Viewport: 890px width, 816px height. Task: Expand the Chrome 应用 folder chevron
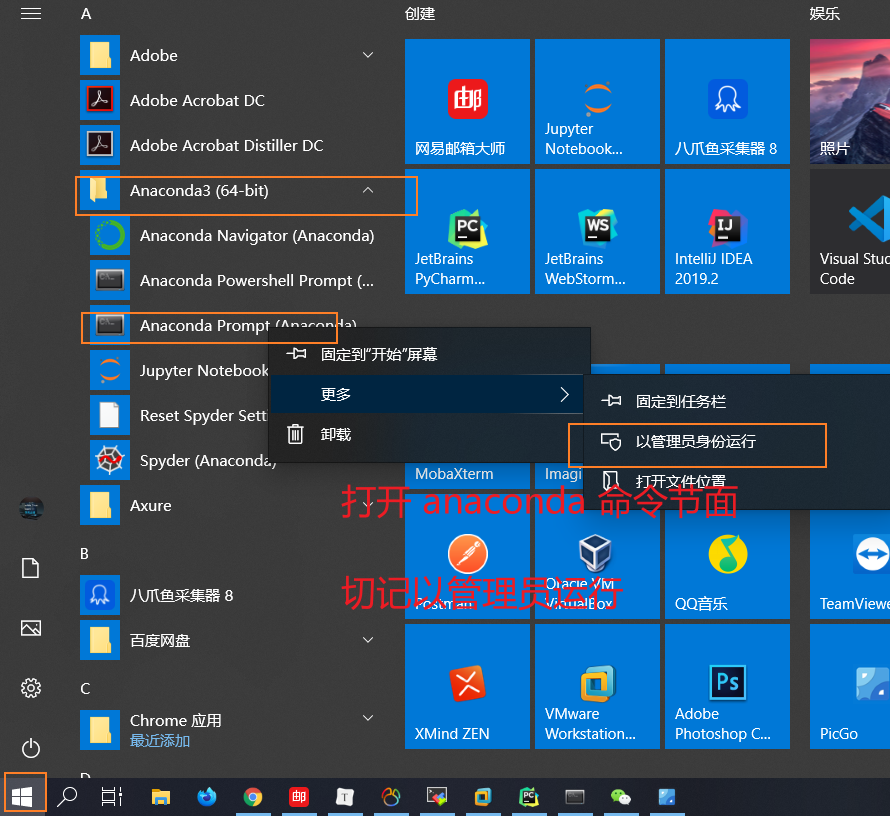(x=368, y=718)
